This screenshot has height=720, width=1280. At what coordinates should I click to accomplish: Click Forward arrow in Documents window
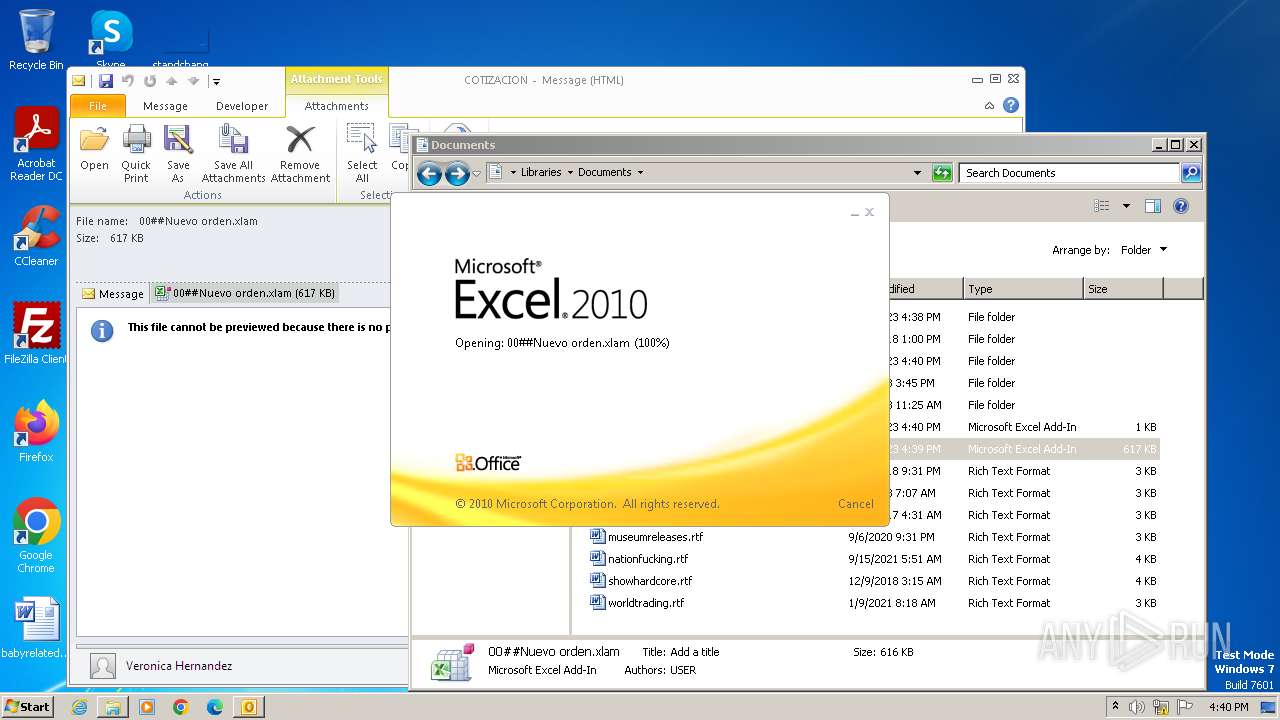point(457,173)
